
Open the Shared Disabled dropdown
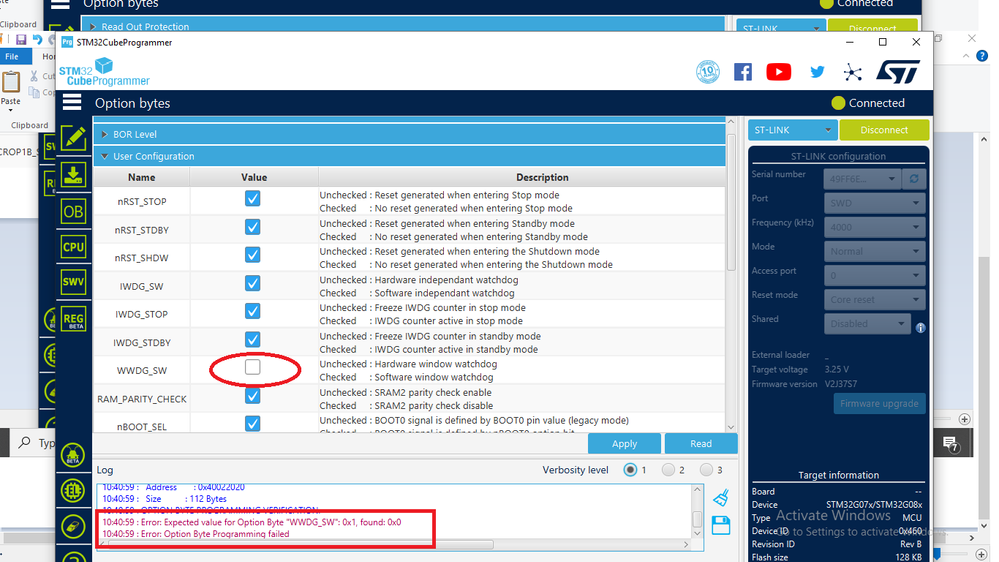click(867, 324)
